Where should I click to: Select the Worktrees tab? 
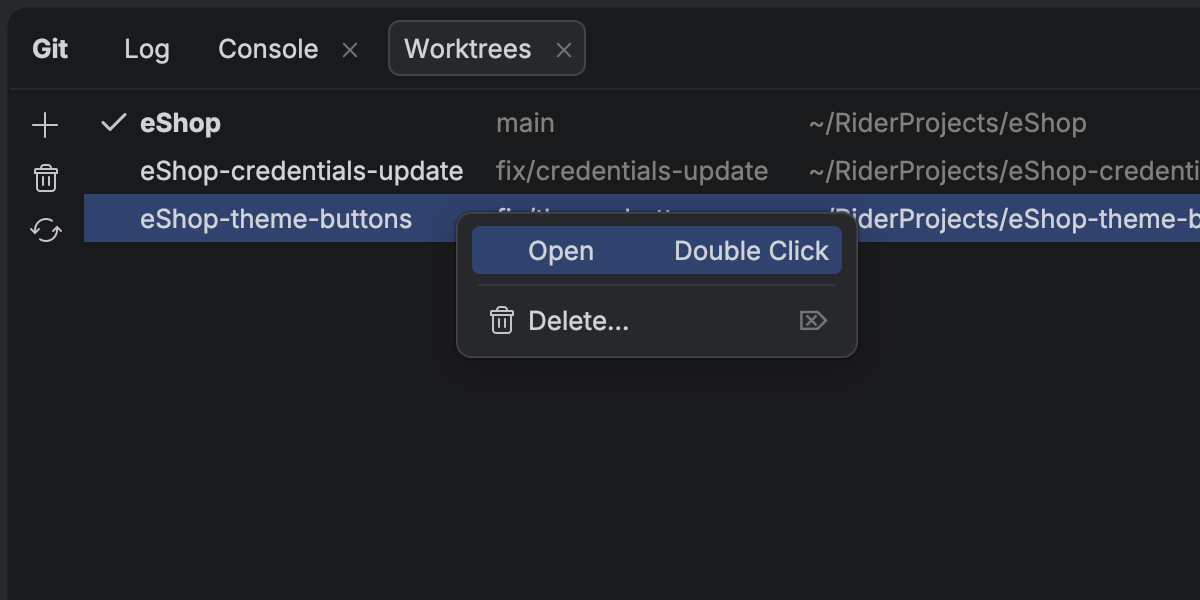pos(467,49)
